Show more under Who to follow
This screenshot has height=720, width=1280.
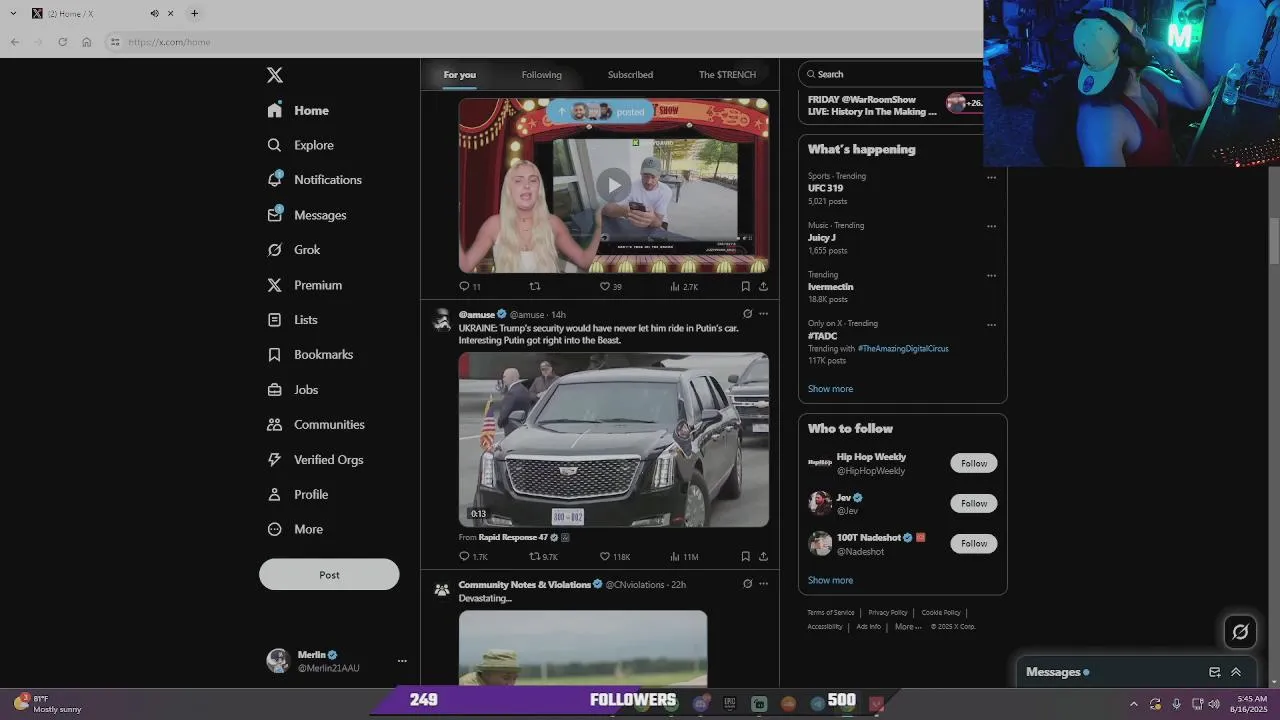[x=830, y=580]
